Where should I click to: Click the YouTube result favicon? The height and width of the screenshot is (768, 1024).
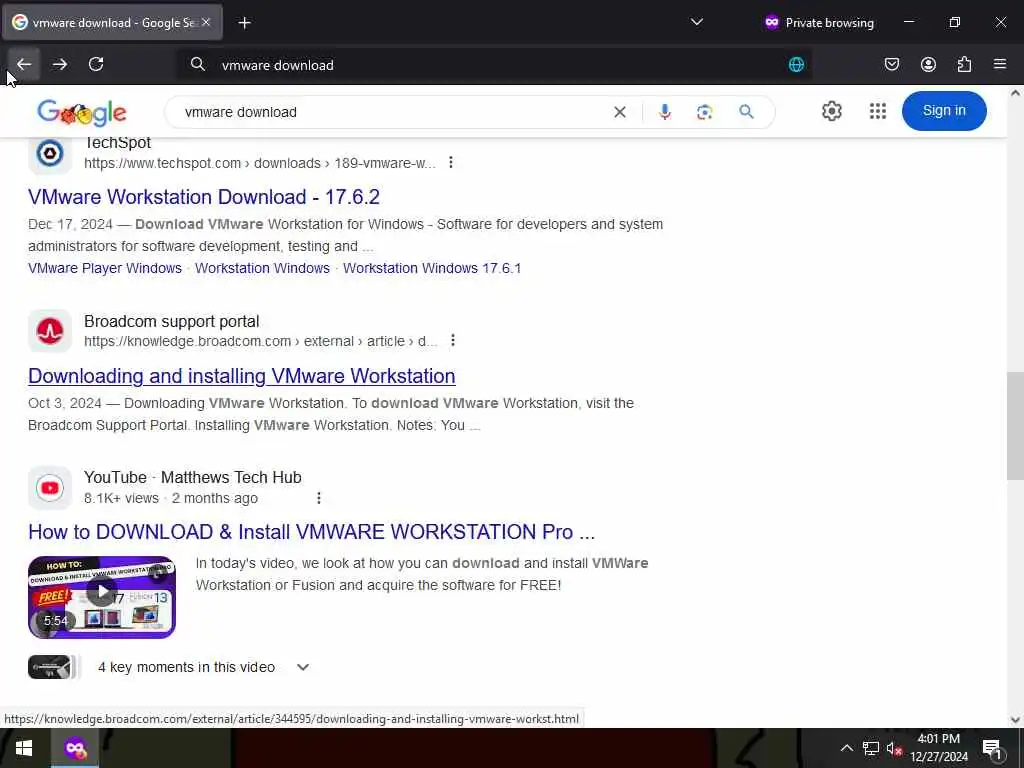tap(50, 488)
